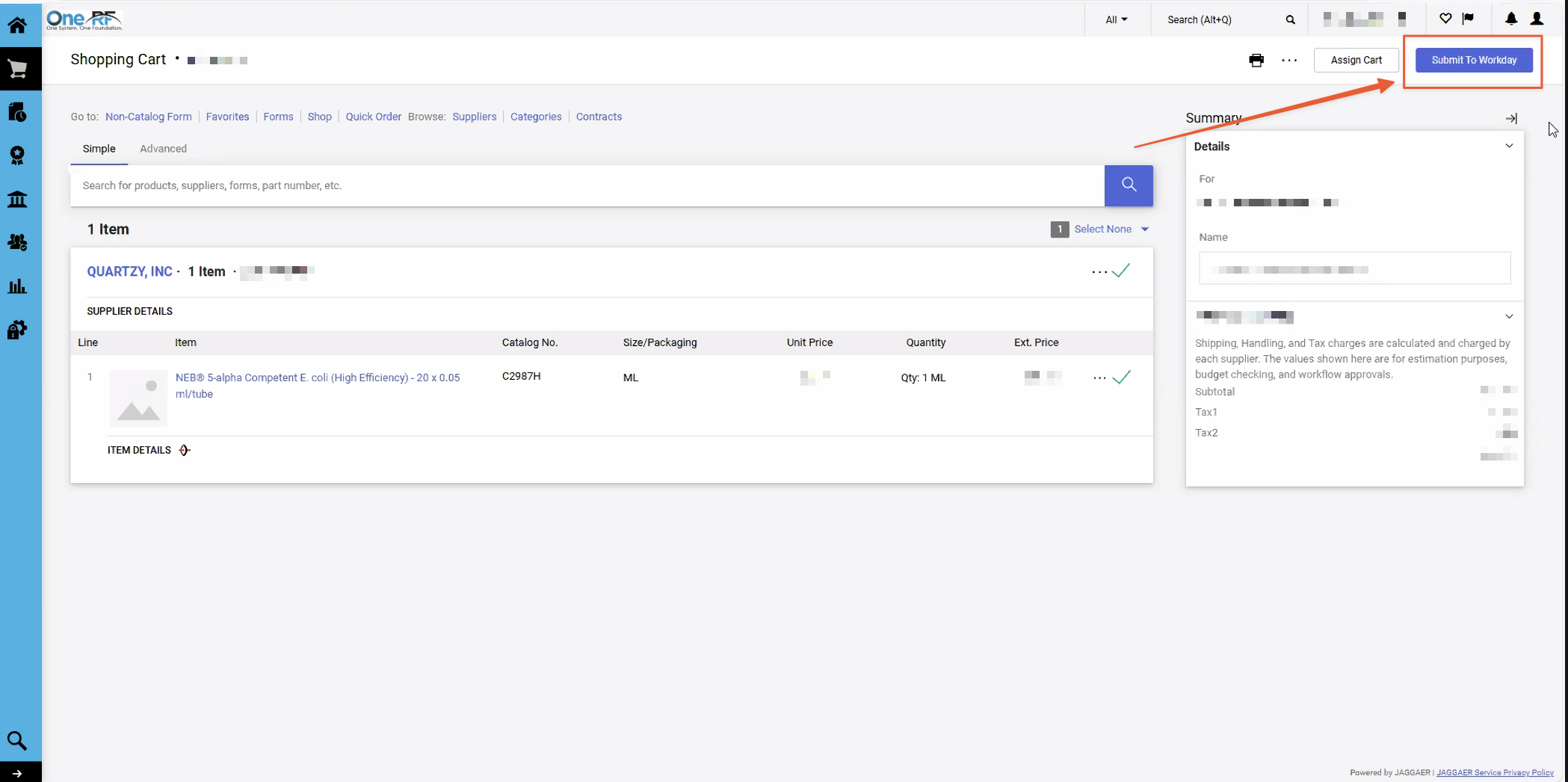
Task: Collapse the Details section chevron
Action: (x=1509, y=146)
